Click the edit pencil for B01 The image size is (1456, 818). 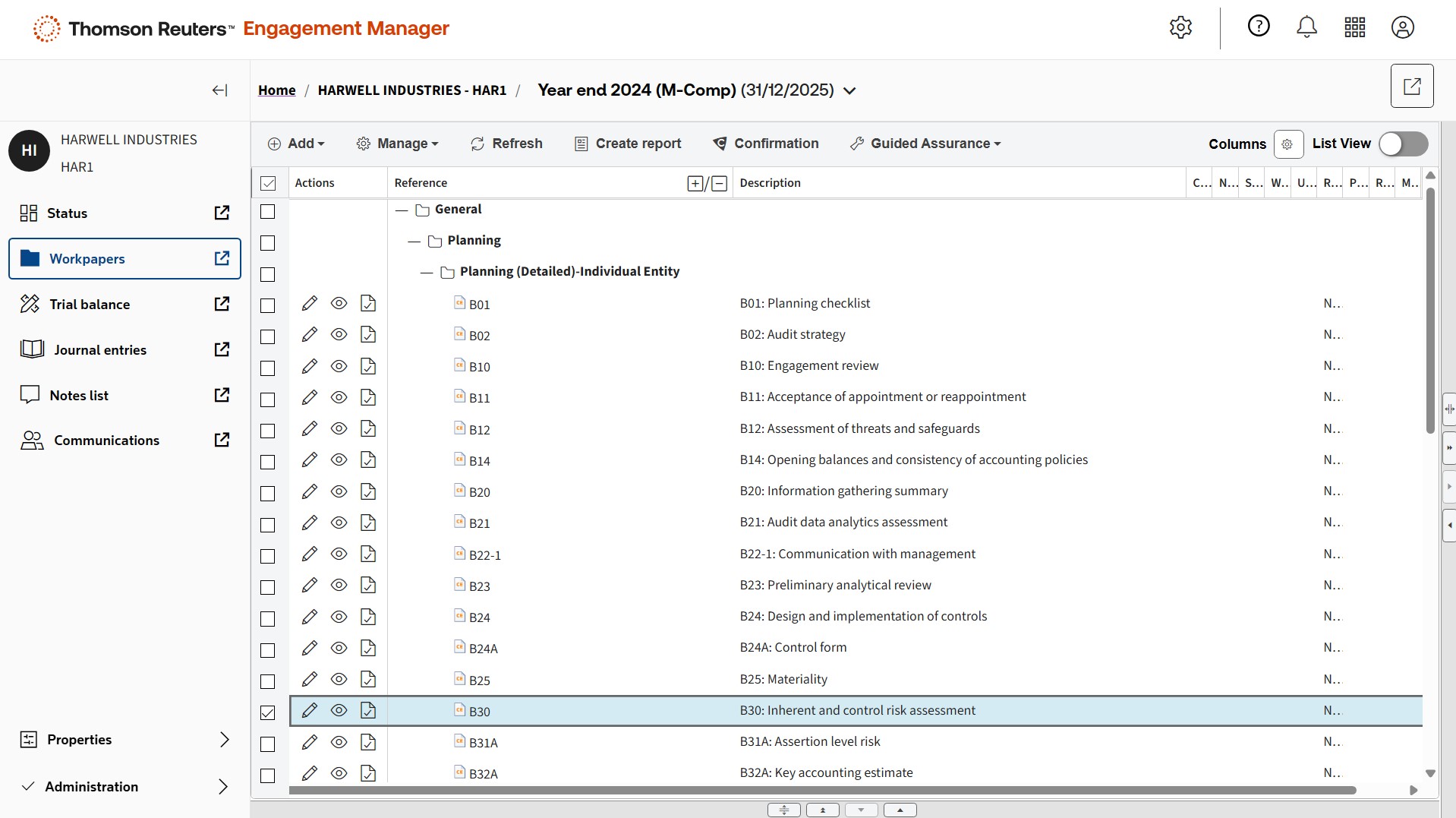(x=309, y=304)
